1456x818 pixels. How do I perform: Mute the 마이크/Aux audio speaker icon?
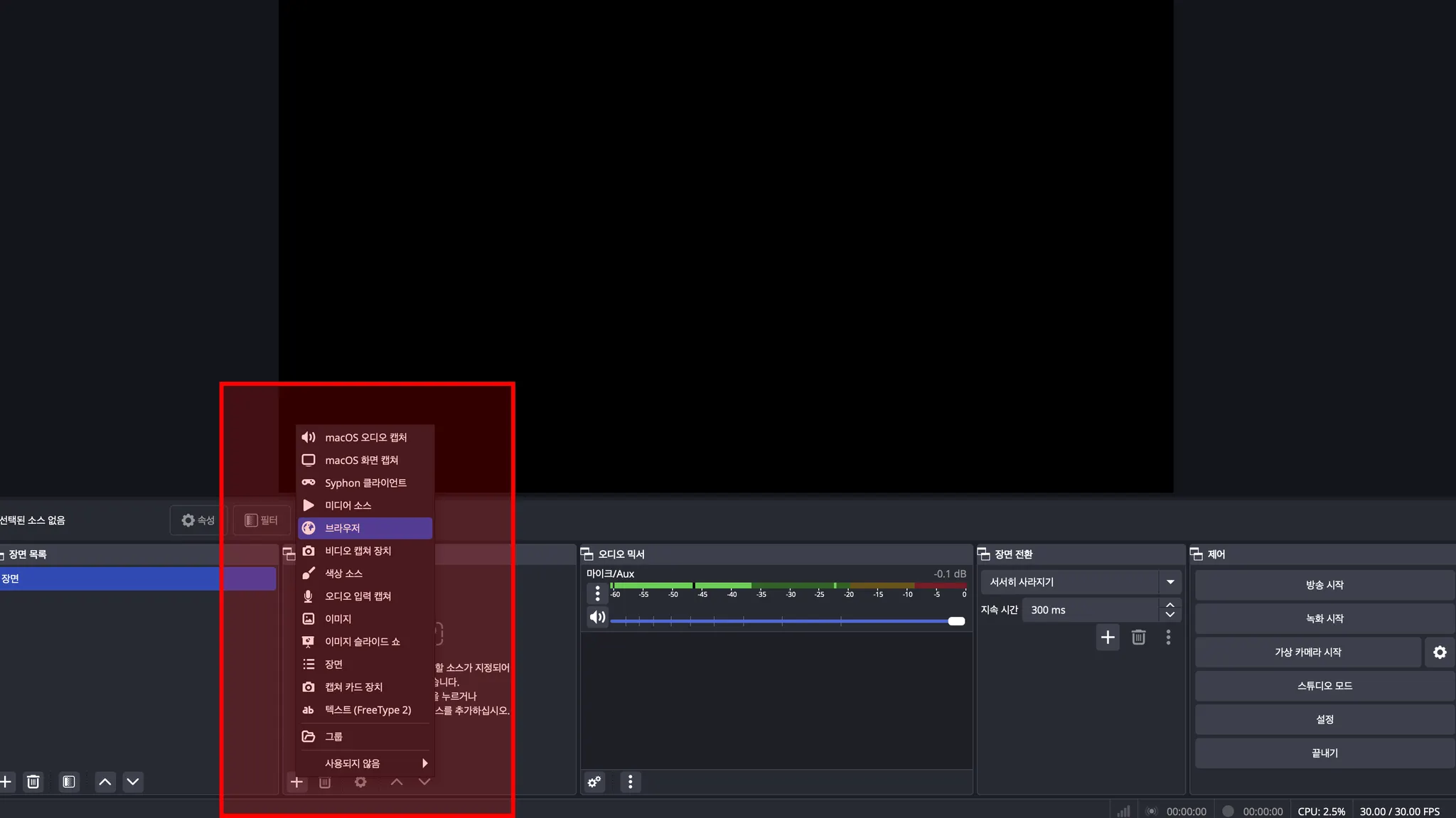click(597, 617)
